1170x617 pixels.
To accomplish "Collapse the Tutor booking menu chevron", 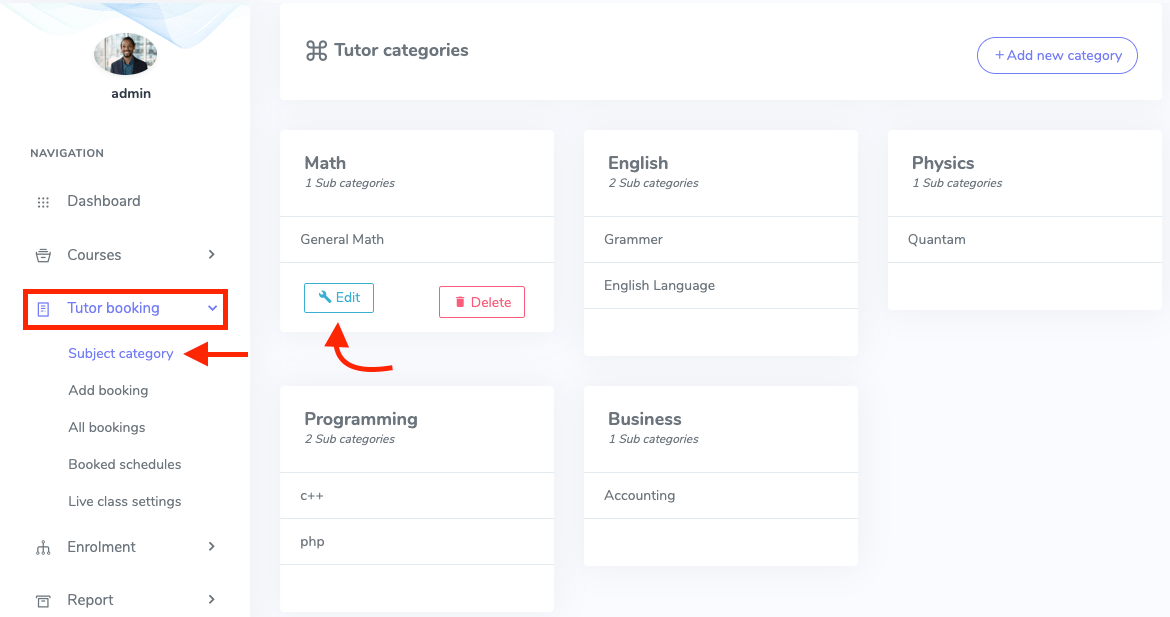I will pyautogui.click(x=211, y=309).
